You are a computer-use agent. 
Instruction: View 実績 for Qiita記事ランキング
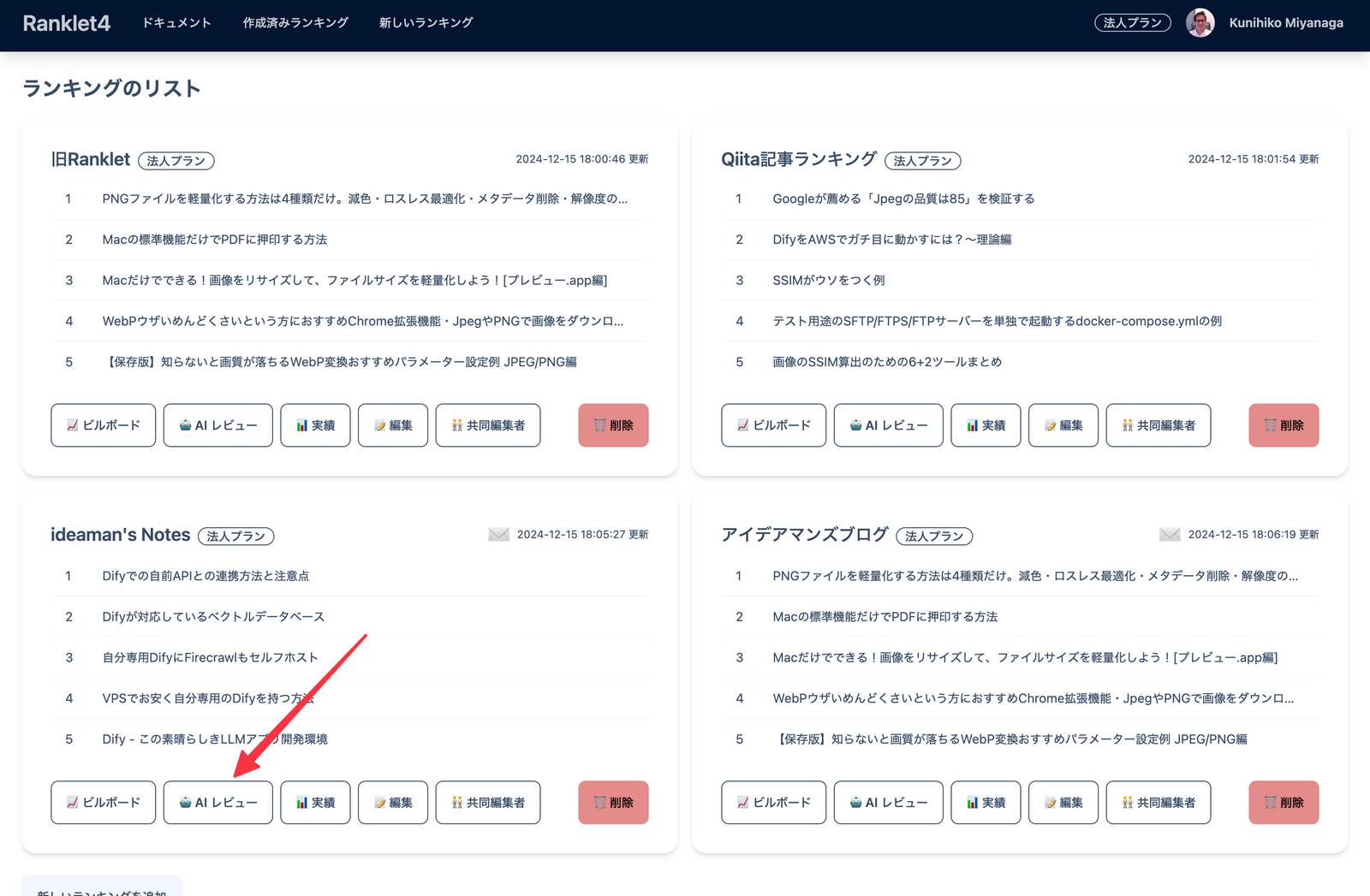point(986,425)
